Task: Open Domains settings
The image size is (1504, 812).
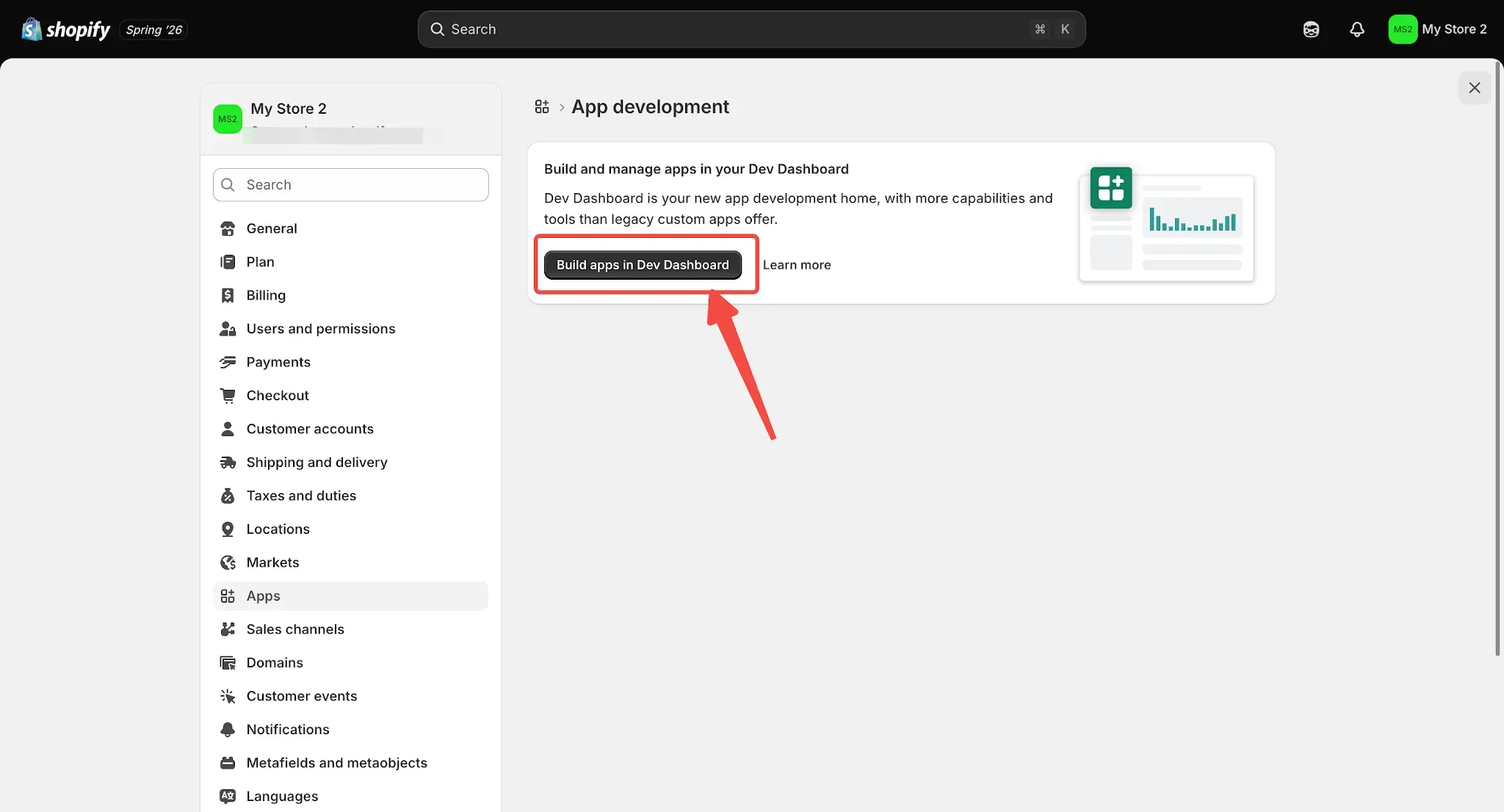Action: pos(350,663)
